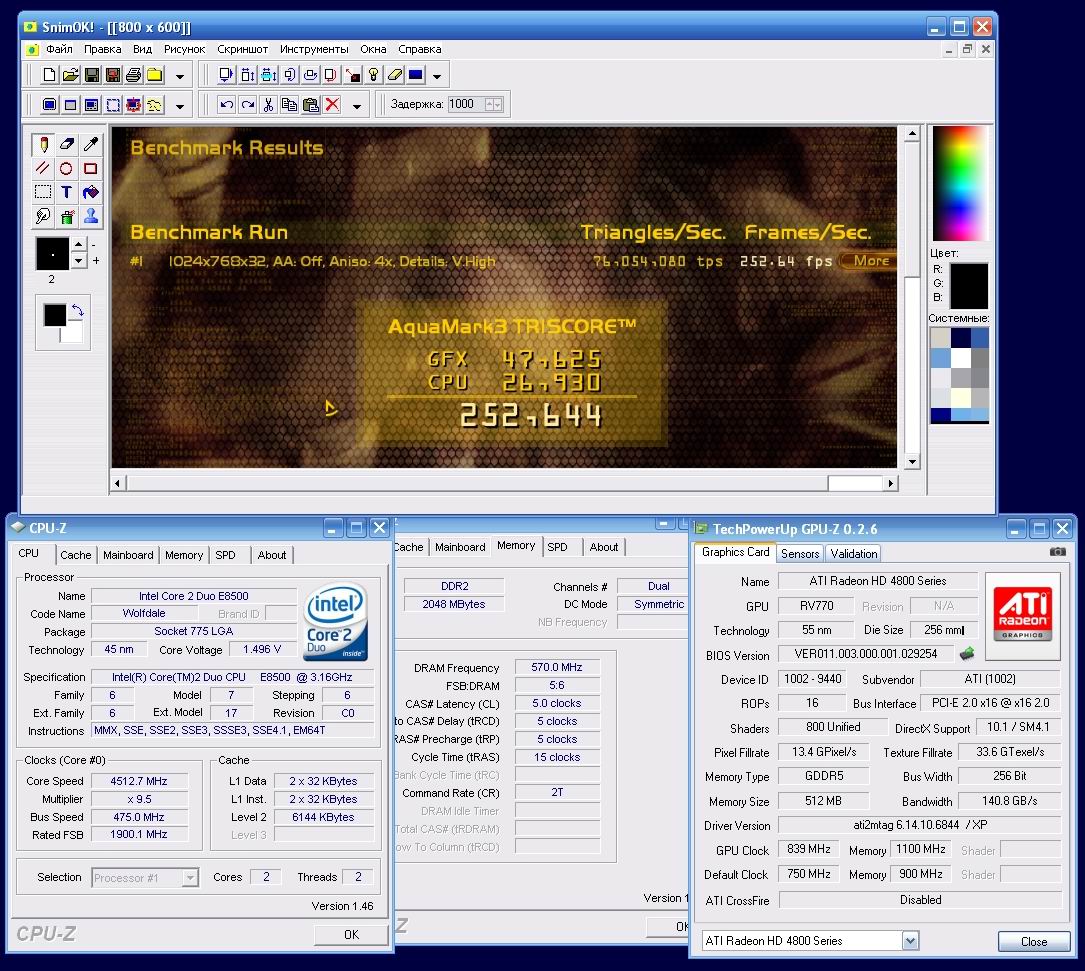This screenshot has height=971, width=1085.
Task: Open the image toolbar overflow dropdown arrow
Action: [x=437, y=76]
